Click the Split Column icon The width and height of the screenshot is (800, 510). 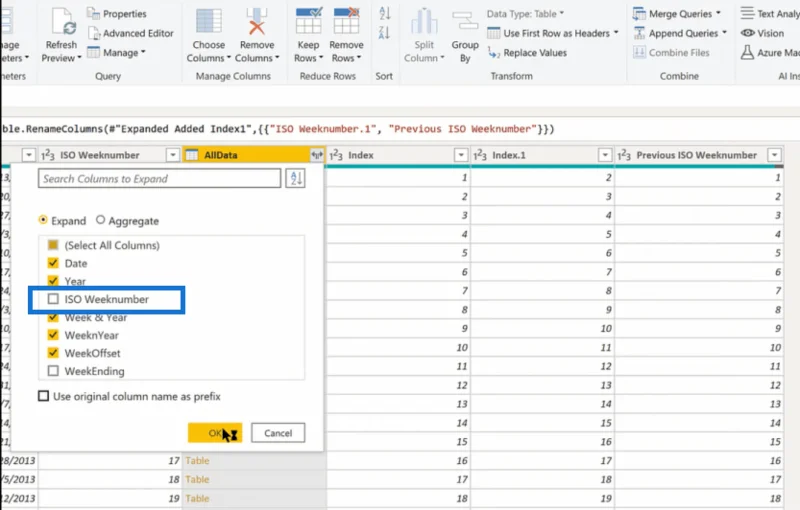tap(424, 22)
